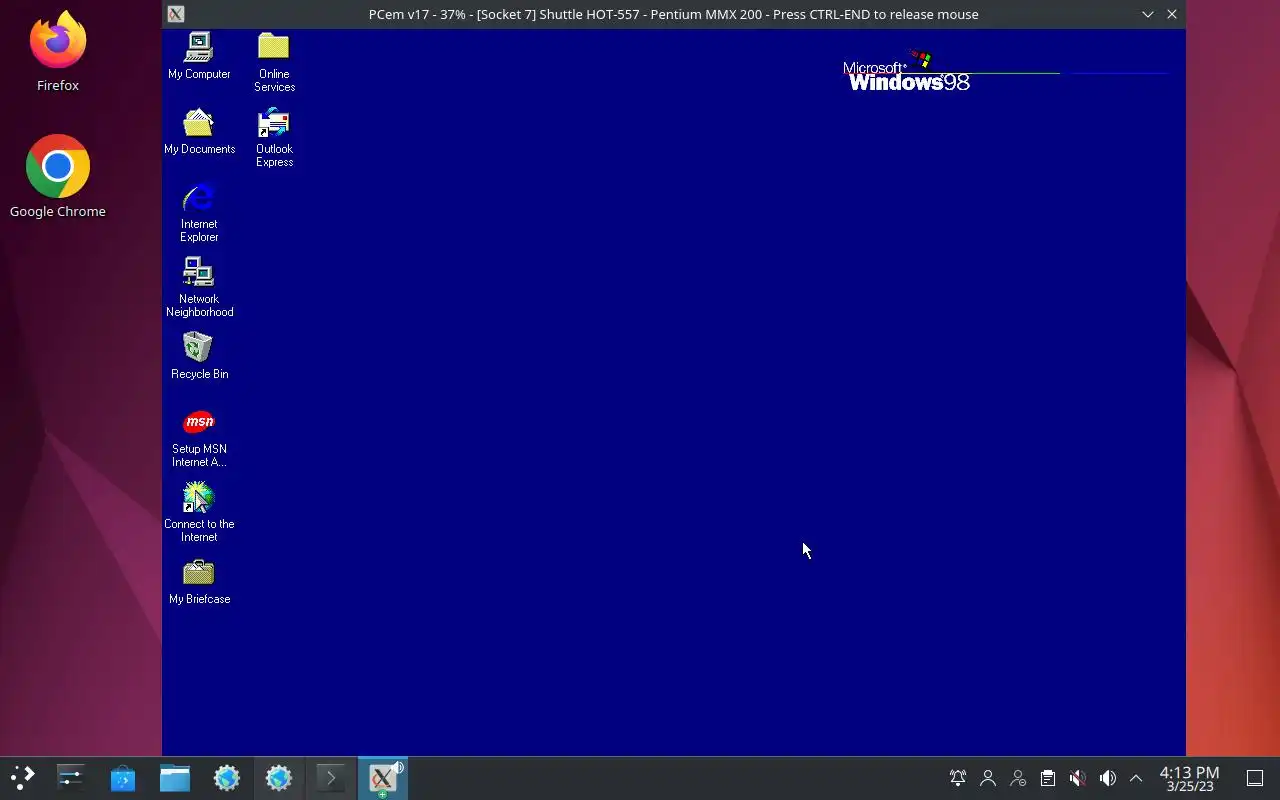
Task: Close the PCem v17 window
Action: click(1172, 14)
